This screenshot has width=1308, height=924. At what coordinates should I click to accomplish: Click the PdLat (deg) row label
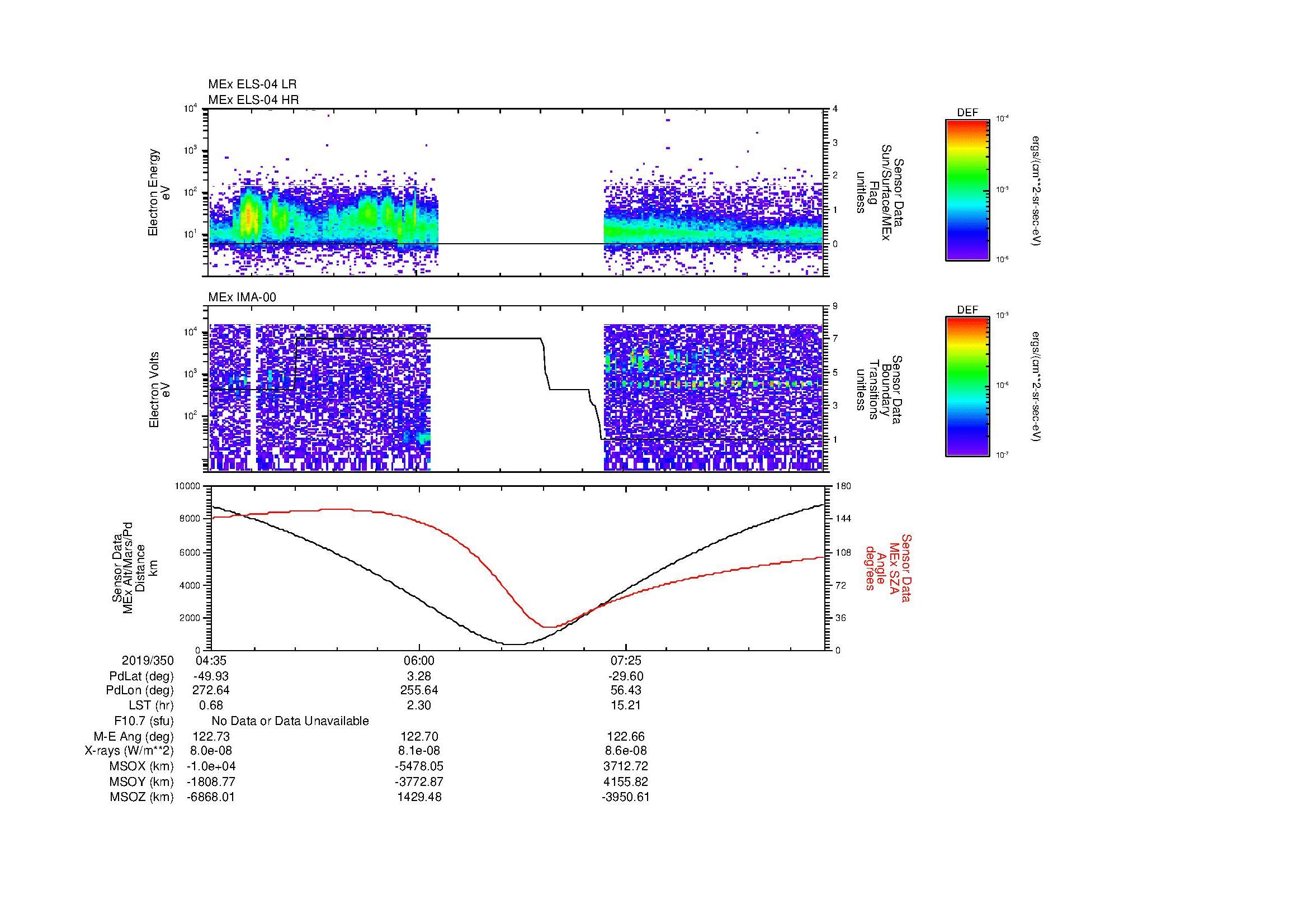[141, 676]
